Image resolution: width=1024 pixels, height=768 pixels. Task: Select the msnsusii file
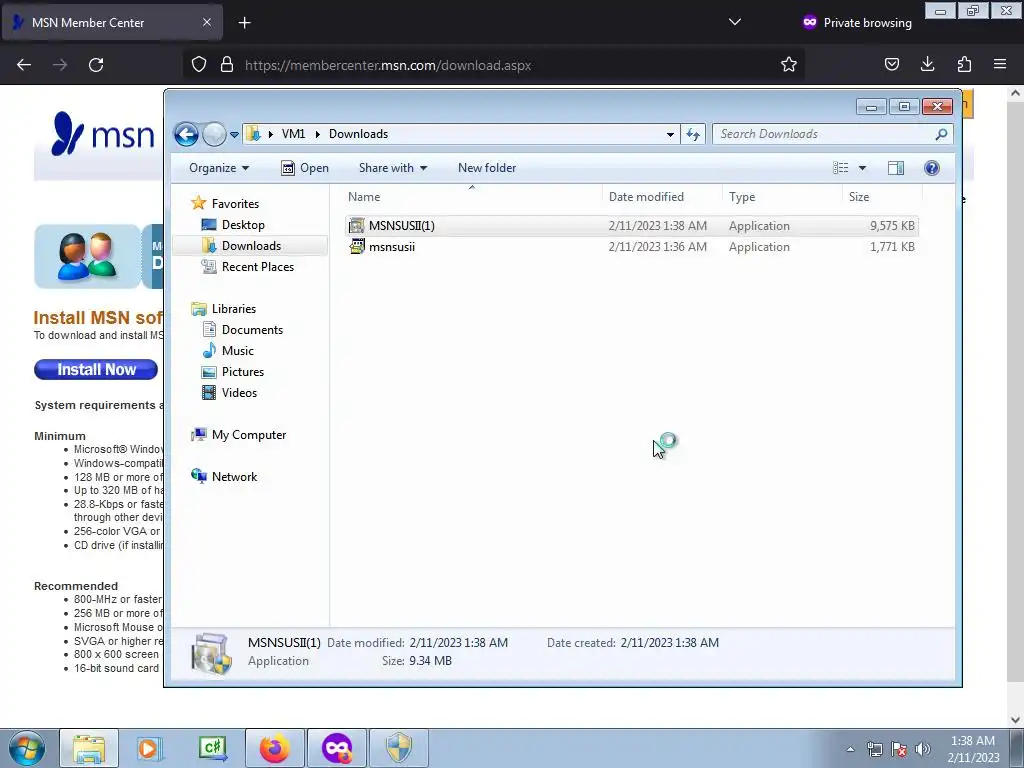coord(632,247)
